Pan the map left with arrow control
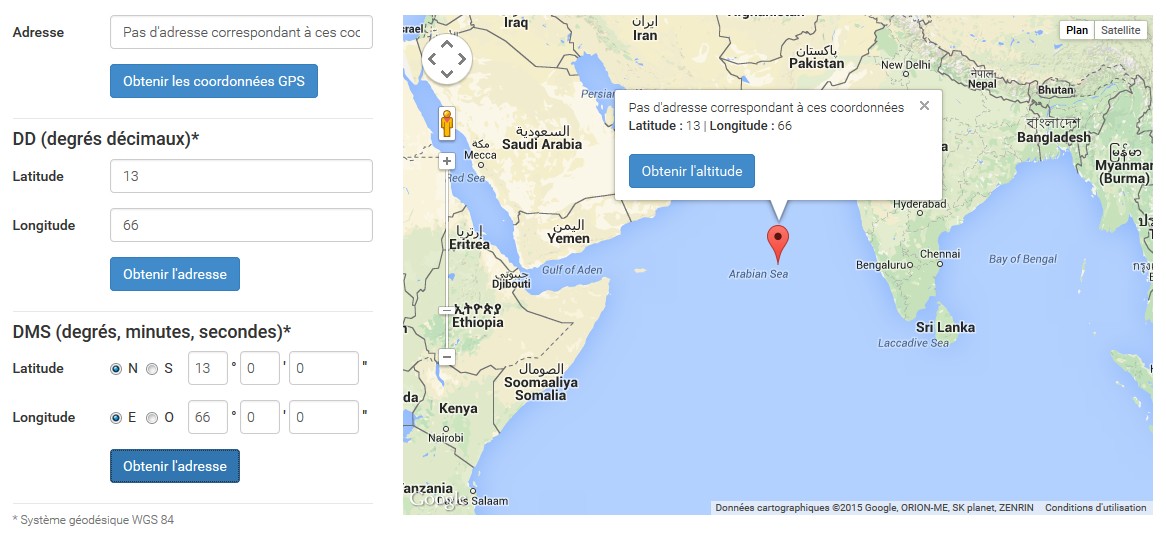Viewport: 1166px width, 537px height. [x=432, y=58]
